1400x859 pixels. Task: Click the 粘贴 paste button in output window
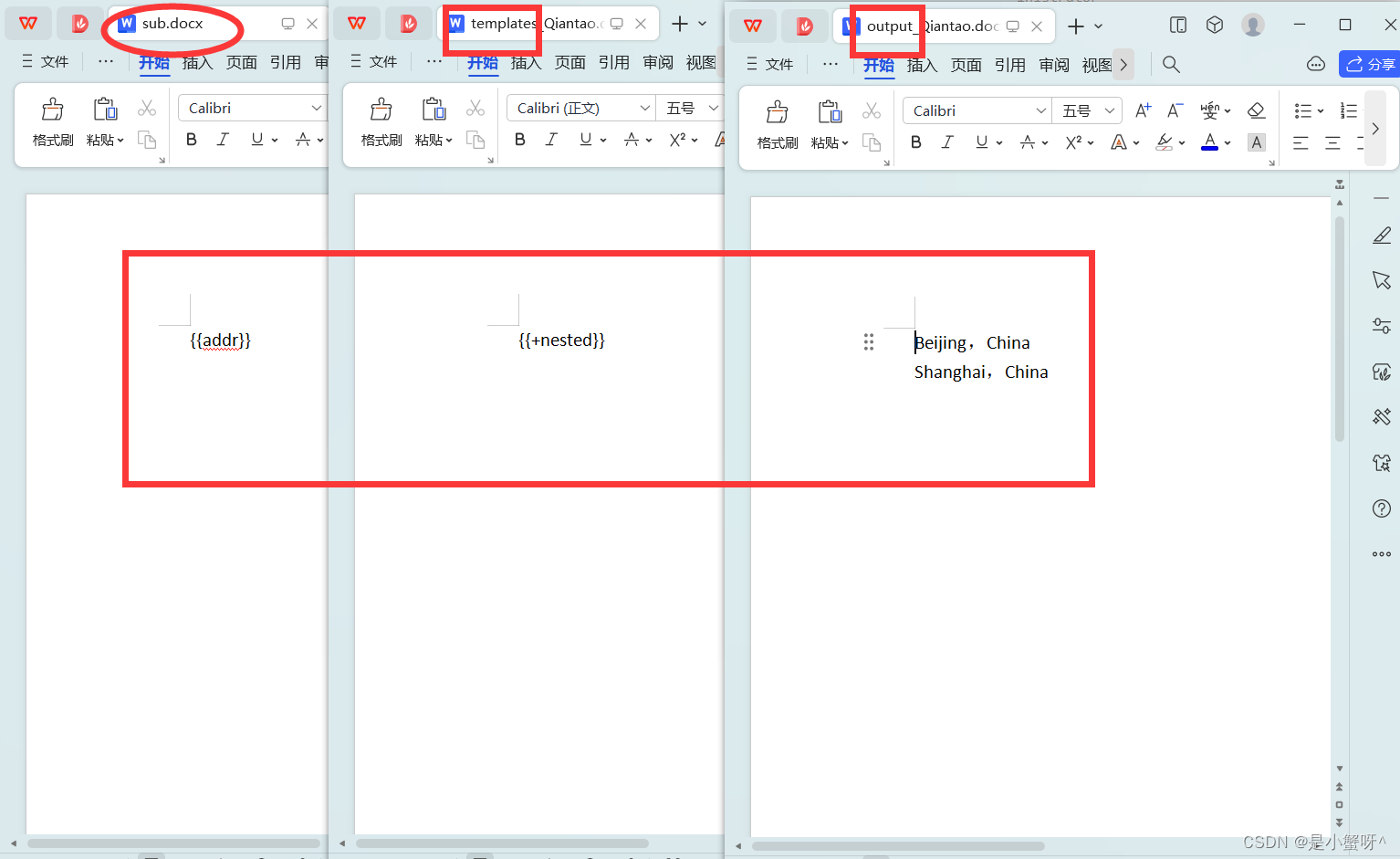pyautogui.click(x=830, y=123)
